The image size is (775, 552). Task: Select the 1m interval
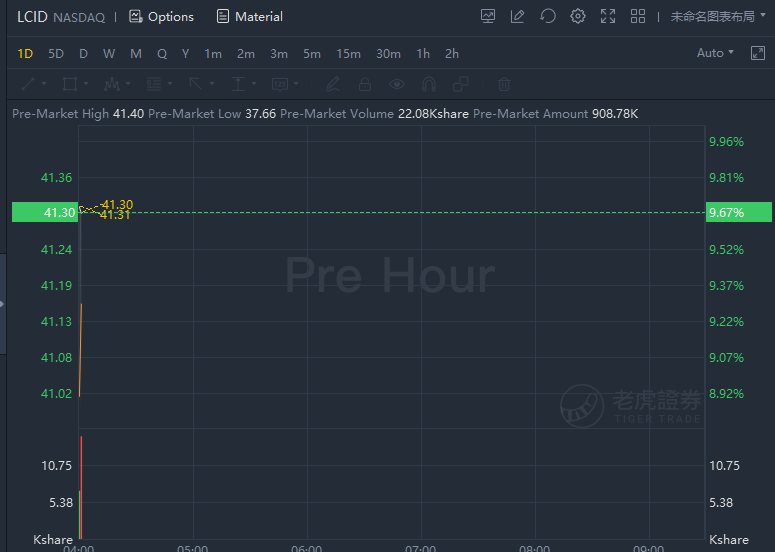pos(213,53)
